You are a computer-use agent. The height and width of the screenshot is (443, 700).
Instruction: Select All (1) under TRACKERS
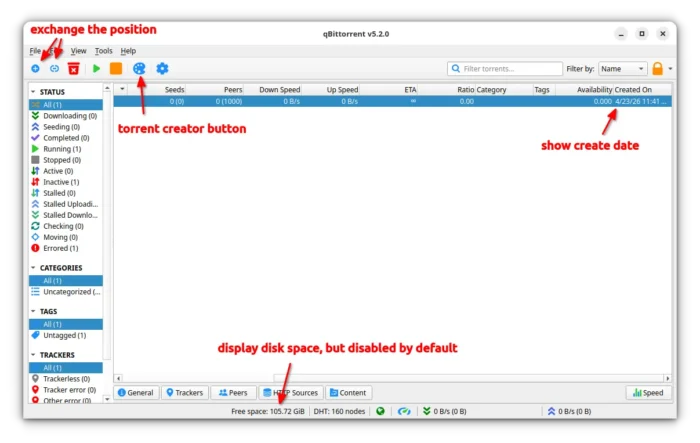pyautogui.click(x=66, y=368)
